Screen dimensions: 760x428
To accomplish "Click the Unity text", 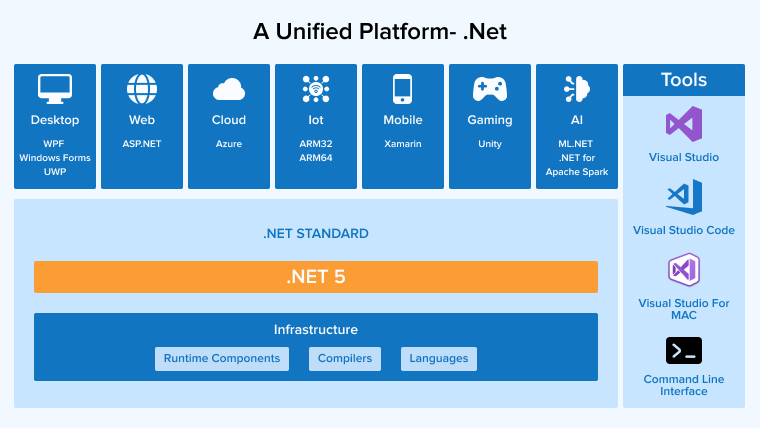I will tap(490, 144).
